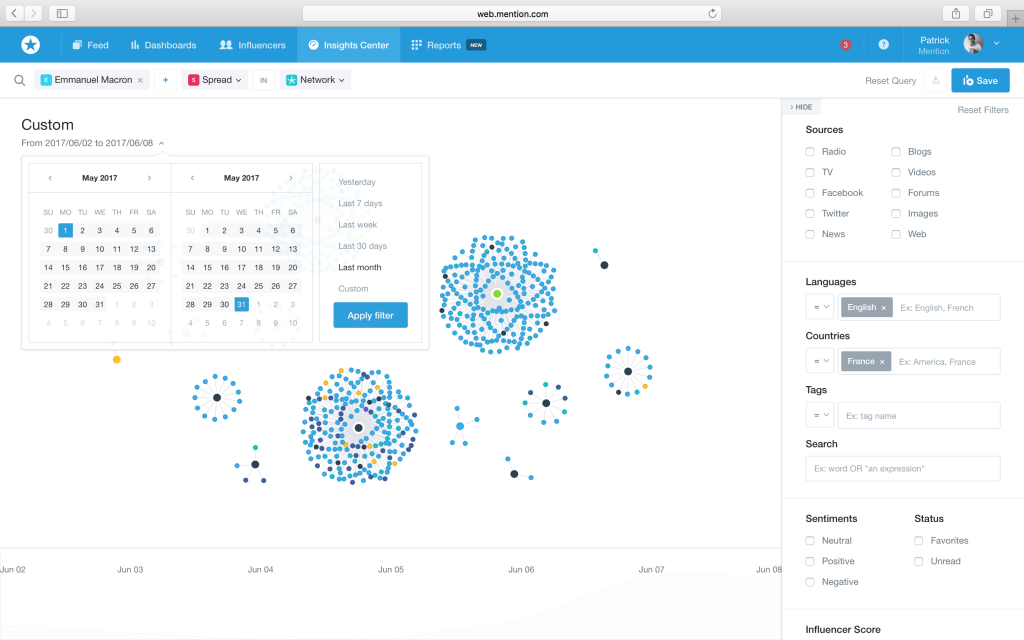Screen dimensions: 1024x640
Task: Remove the English language tag
Action: point(884,308)
